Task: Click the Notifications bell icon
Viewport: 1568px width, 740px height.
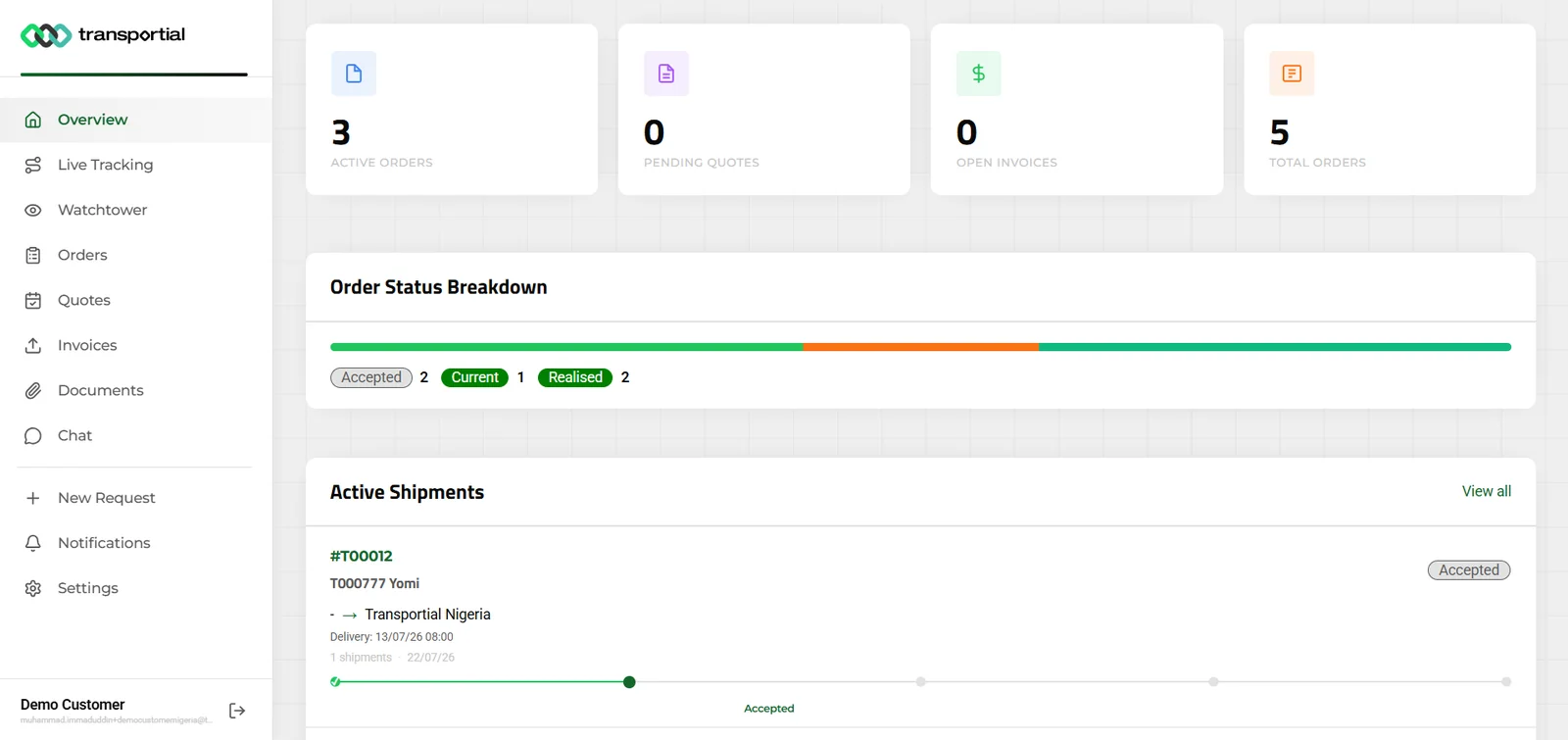Action: coord(33,543)
